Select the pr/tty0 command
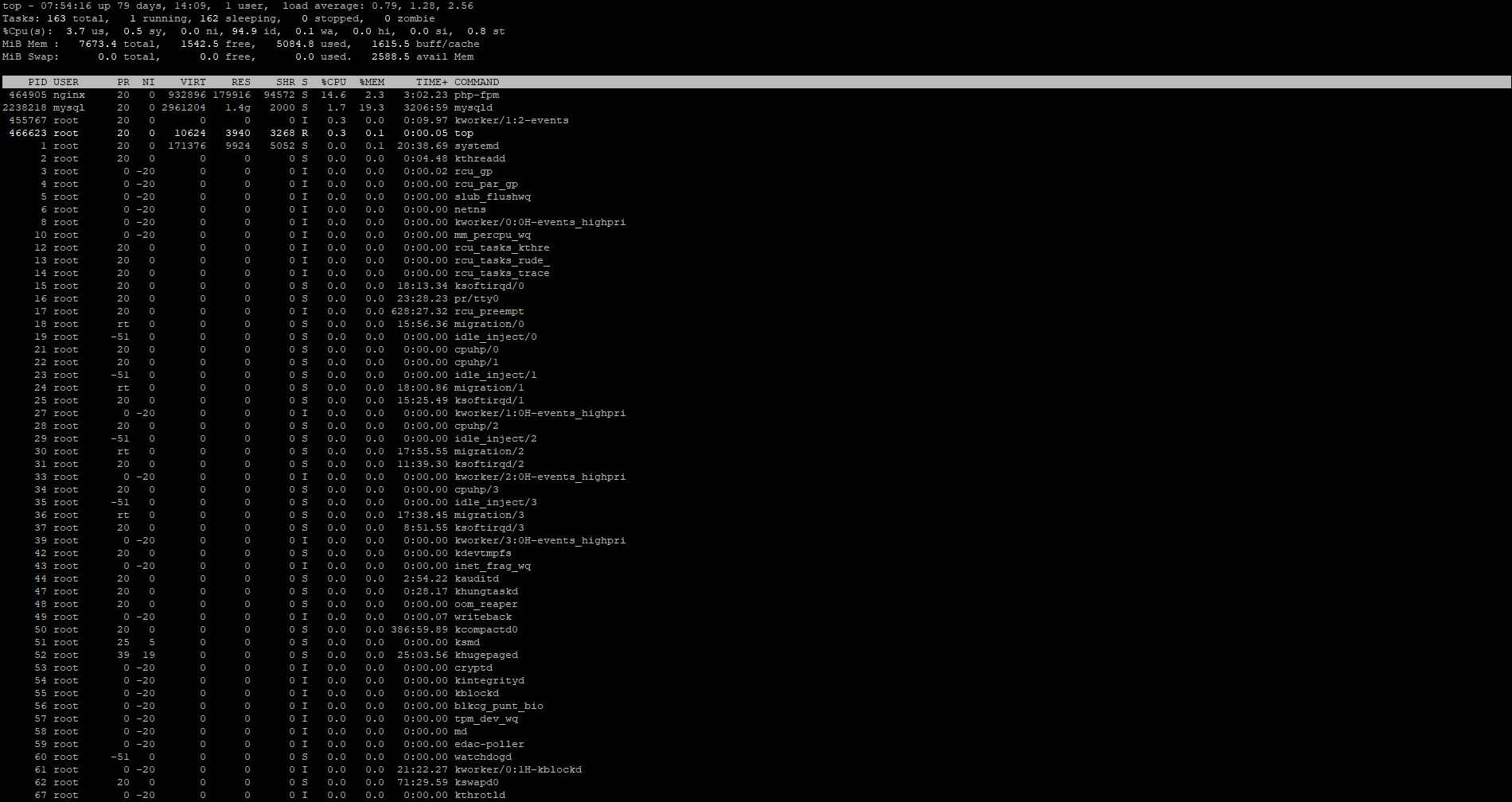Viewport: 1512px width, 802px height. (477, 298)
